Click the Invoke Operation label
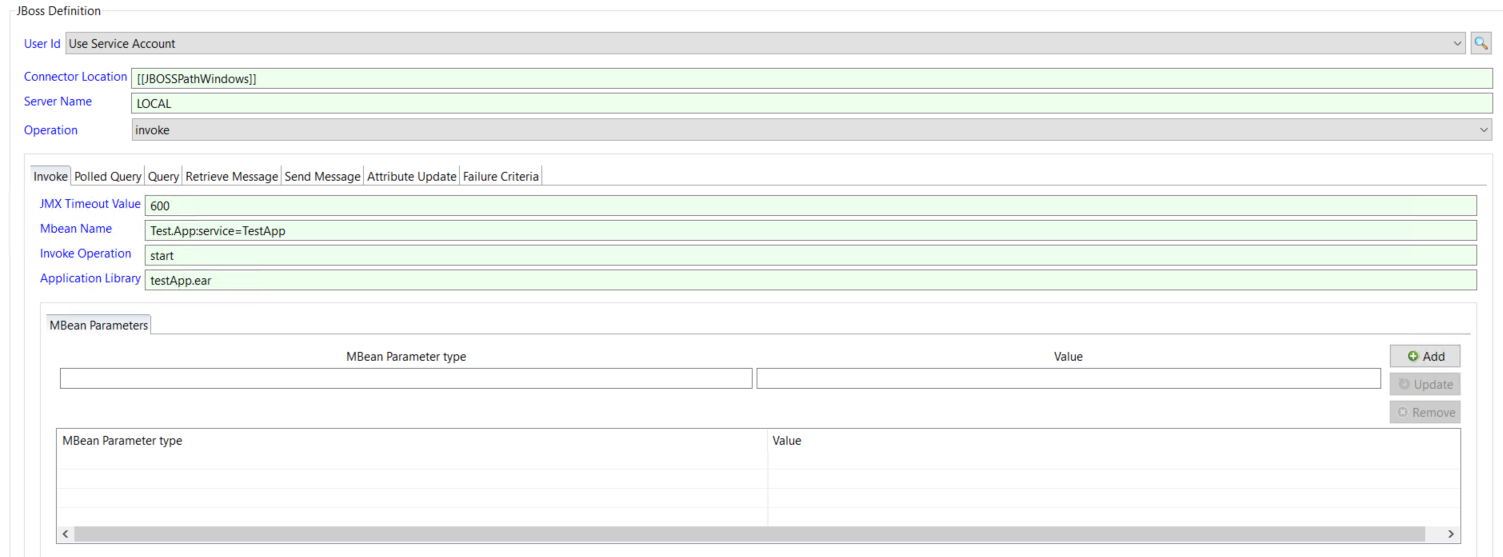Image resolution: width=1503 pixels, height=557 pixels. point(86,254)
